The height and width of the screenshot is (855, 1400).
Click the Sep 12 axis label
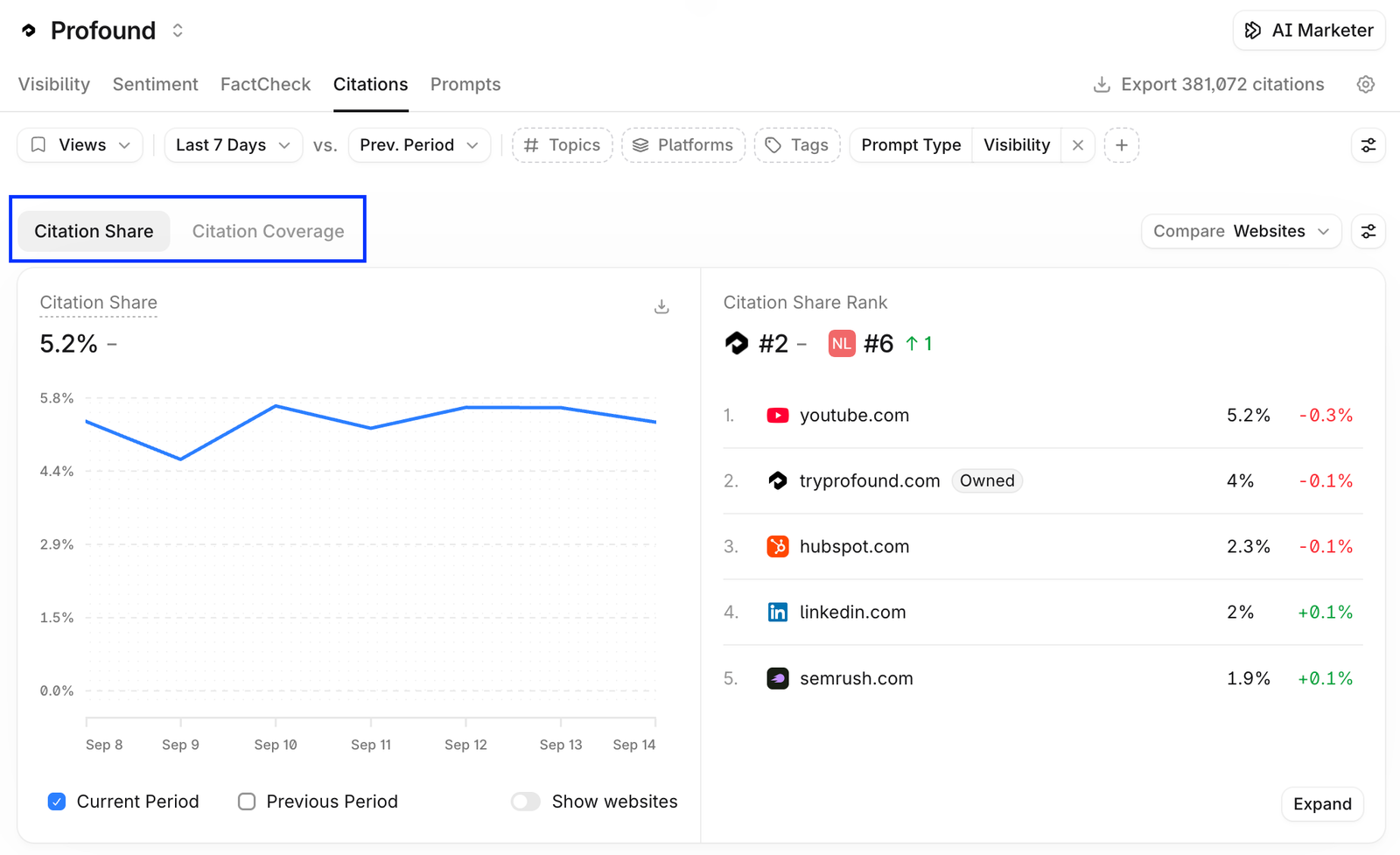pyautogui.click(x=465, y=745)
